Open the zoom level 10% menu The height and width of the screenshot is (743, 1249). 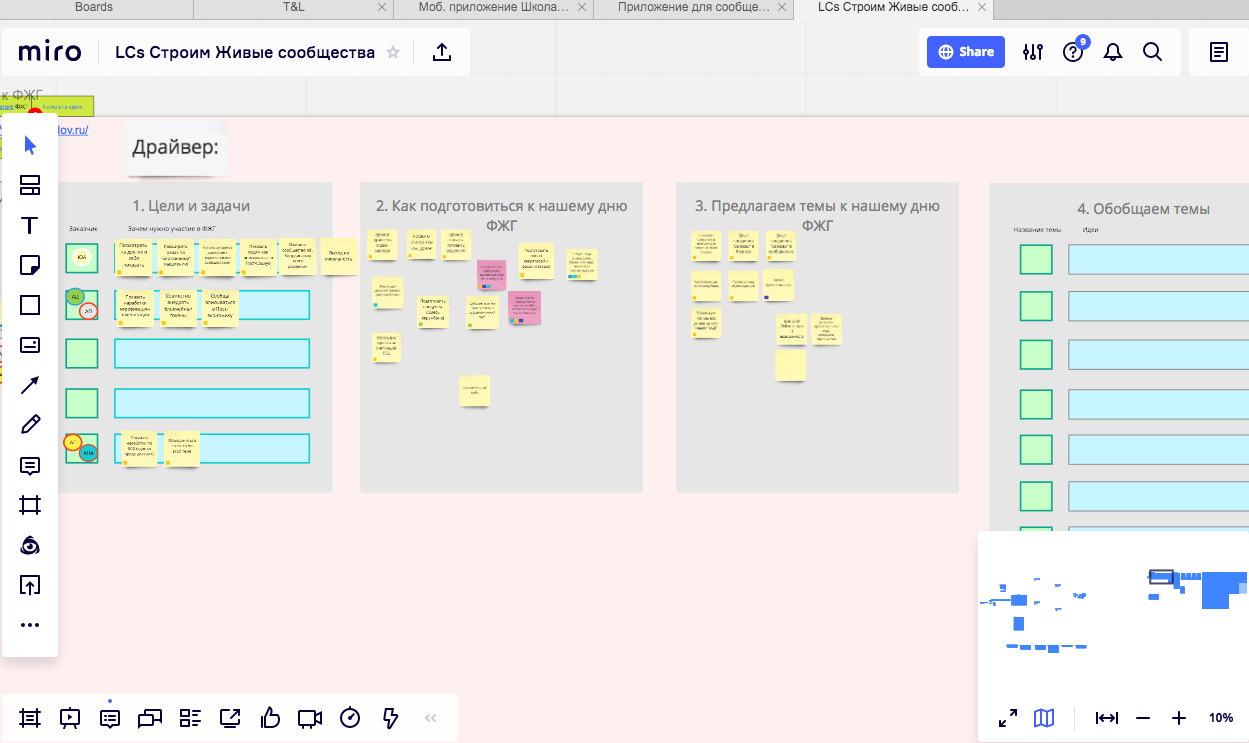1221,718
